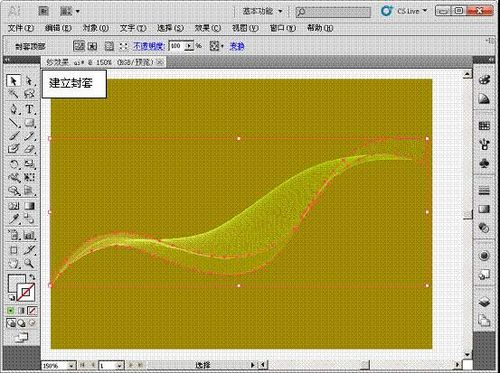The width and height of the screenshot is (500, 373).
Task: Click the 不透明度 opacity link
Action: pos(149,46)
